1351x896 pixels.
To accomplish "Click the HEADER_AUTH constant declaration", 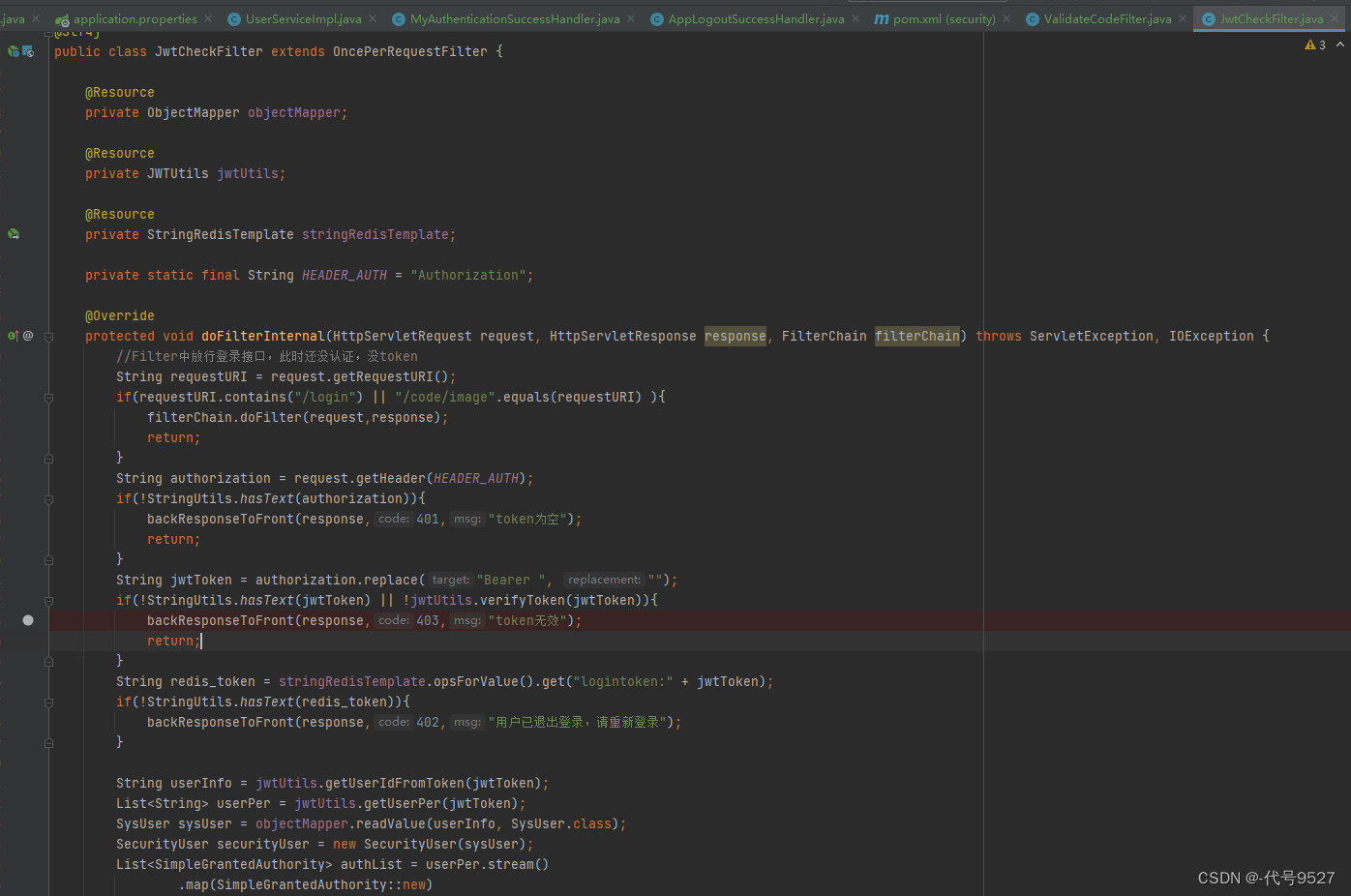I will (x=345, y=275).
